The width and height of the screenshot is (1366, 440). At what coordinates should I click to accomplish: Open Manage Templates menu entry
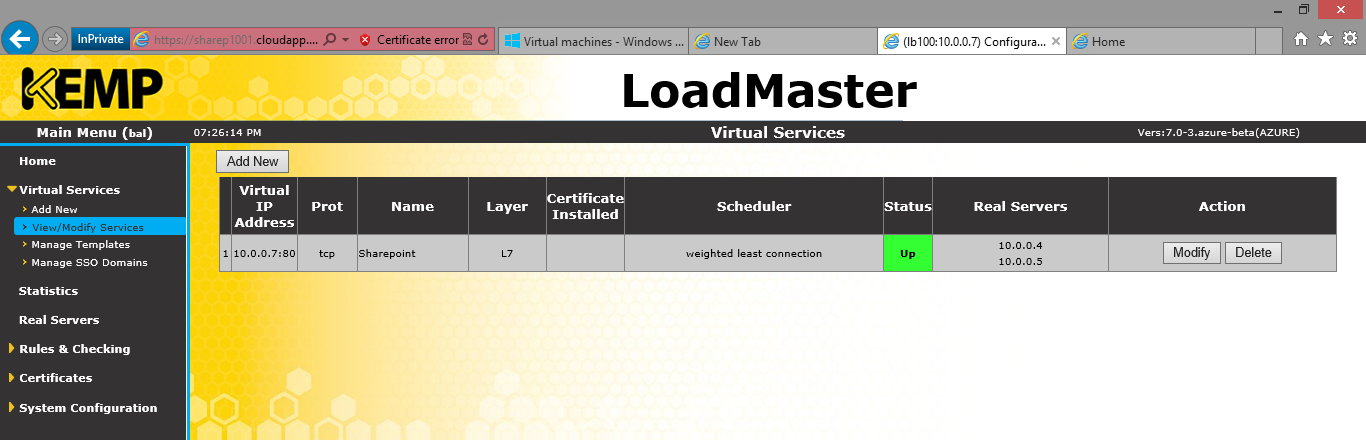point(80,244)
